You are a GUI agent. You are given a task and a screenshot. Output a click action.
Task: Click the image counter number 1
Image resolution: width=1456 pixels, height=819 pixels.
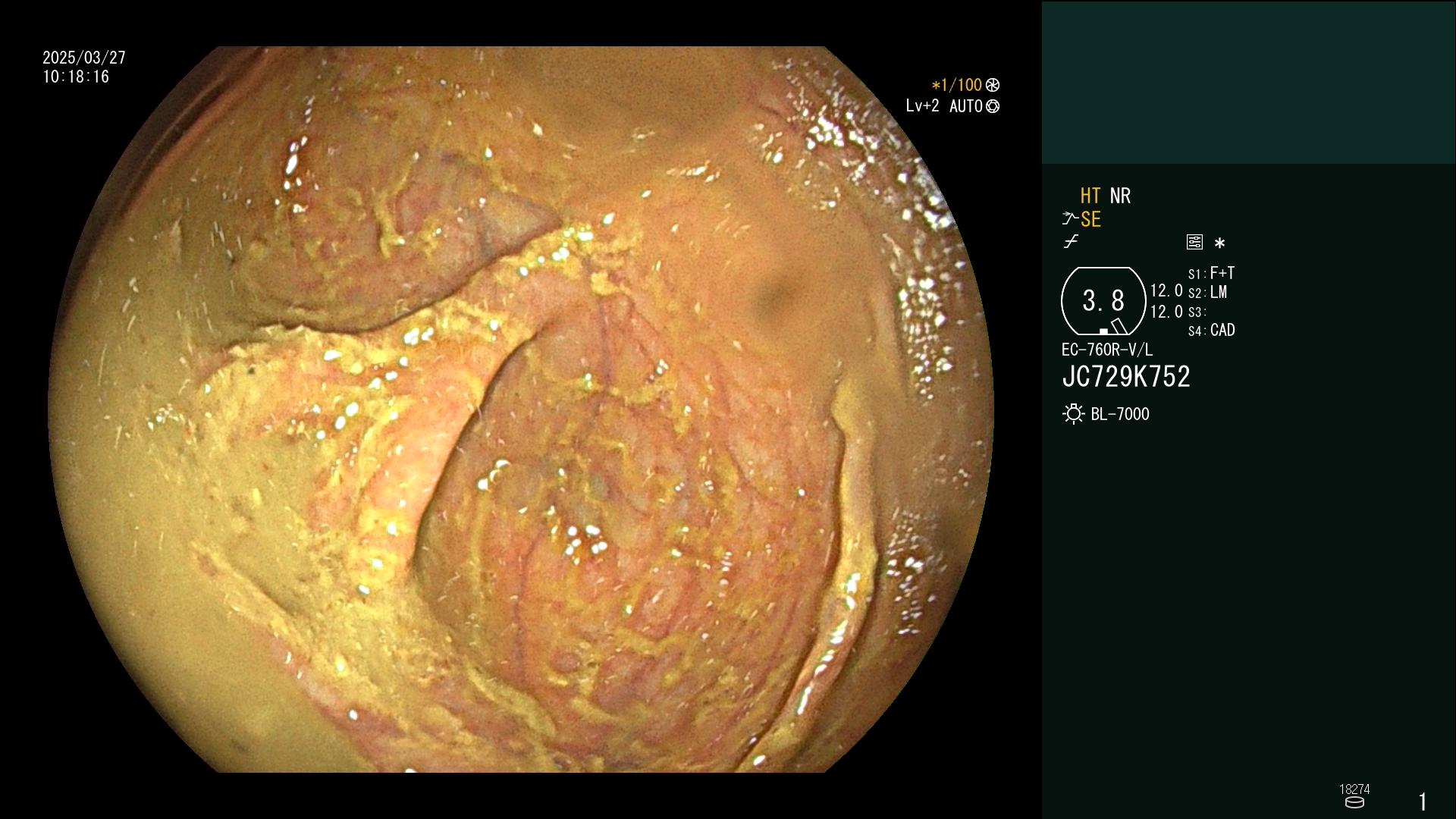1423,802
